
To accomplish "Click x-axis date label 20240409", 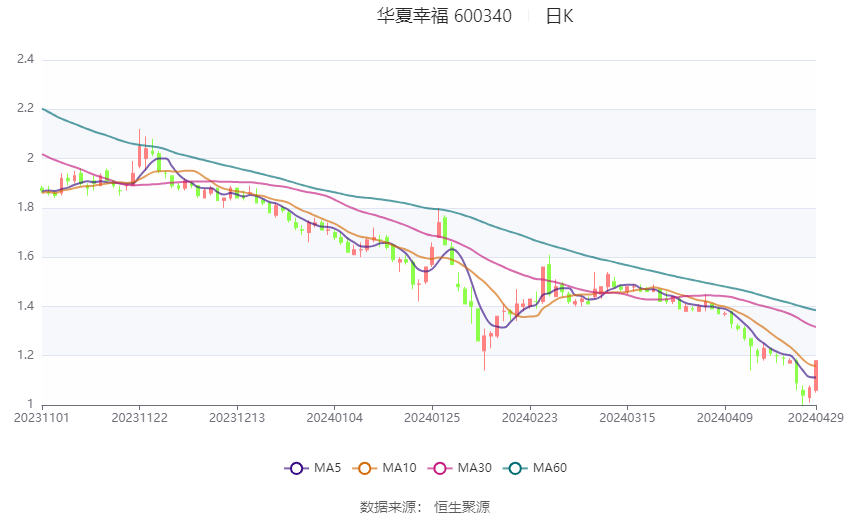I will tap(725, 418).
